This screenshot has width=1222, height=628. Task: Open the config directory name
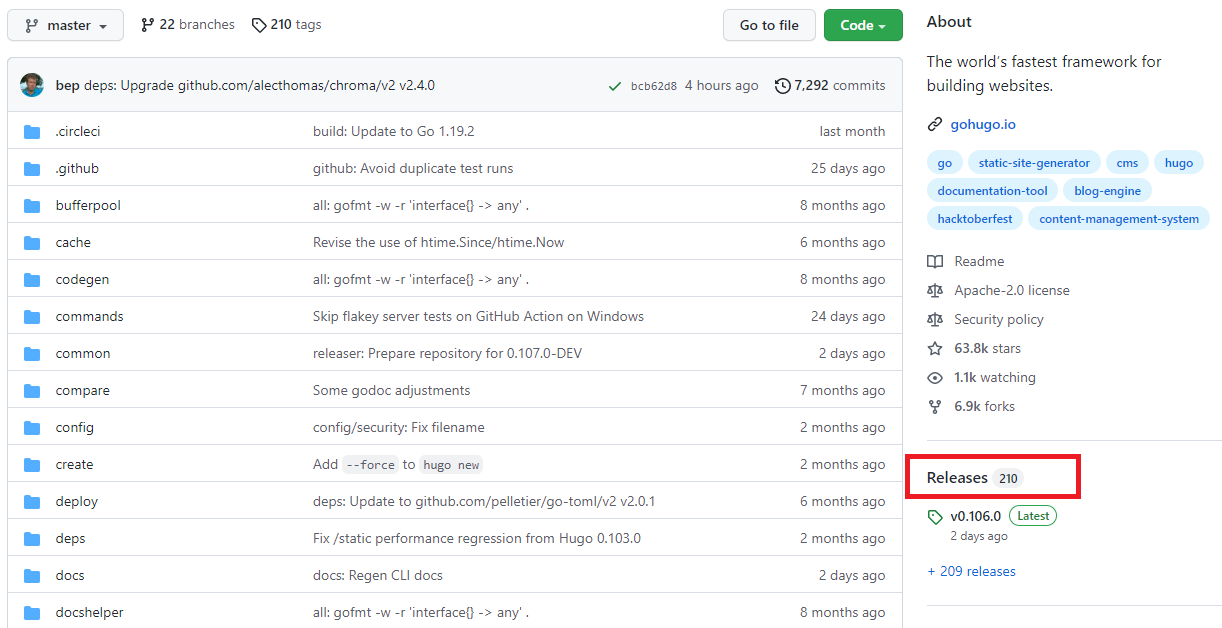(75, 427)
